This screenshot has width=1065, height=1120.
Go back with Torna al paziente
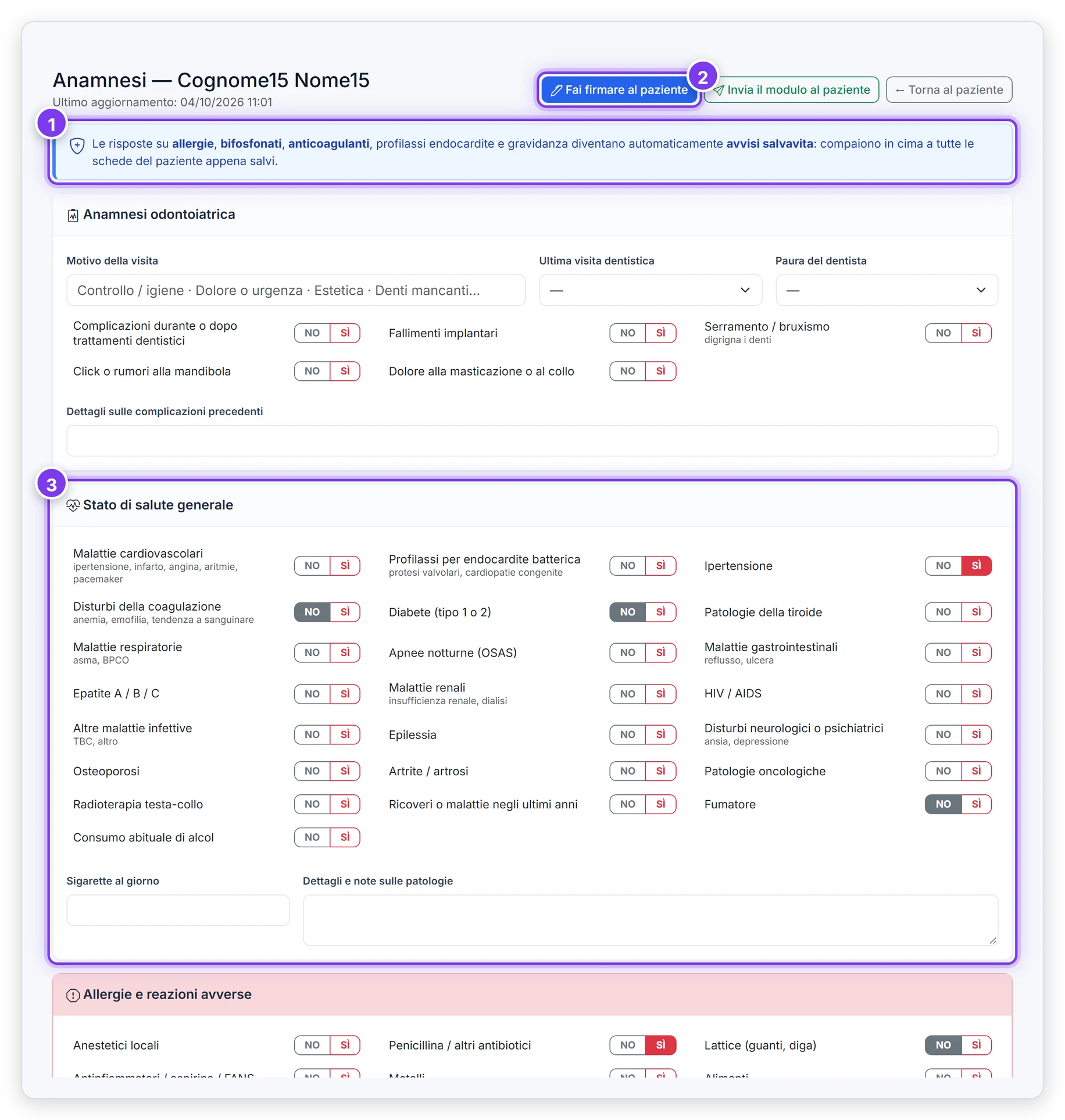(948, 90)
